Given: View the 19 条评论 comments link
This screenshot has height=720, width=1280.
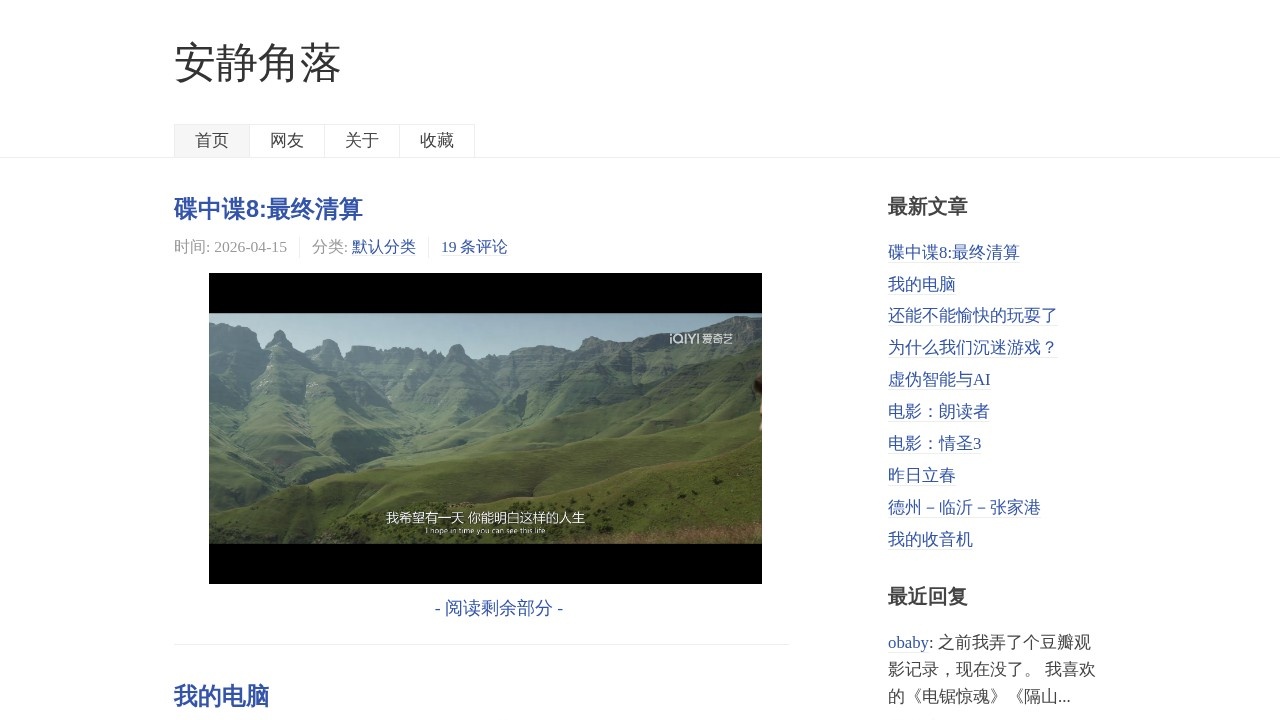Looking at the screenshot, I should [474, 247].
